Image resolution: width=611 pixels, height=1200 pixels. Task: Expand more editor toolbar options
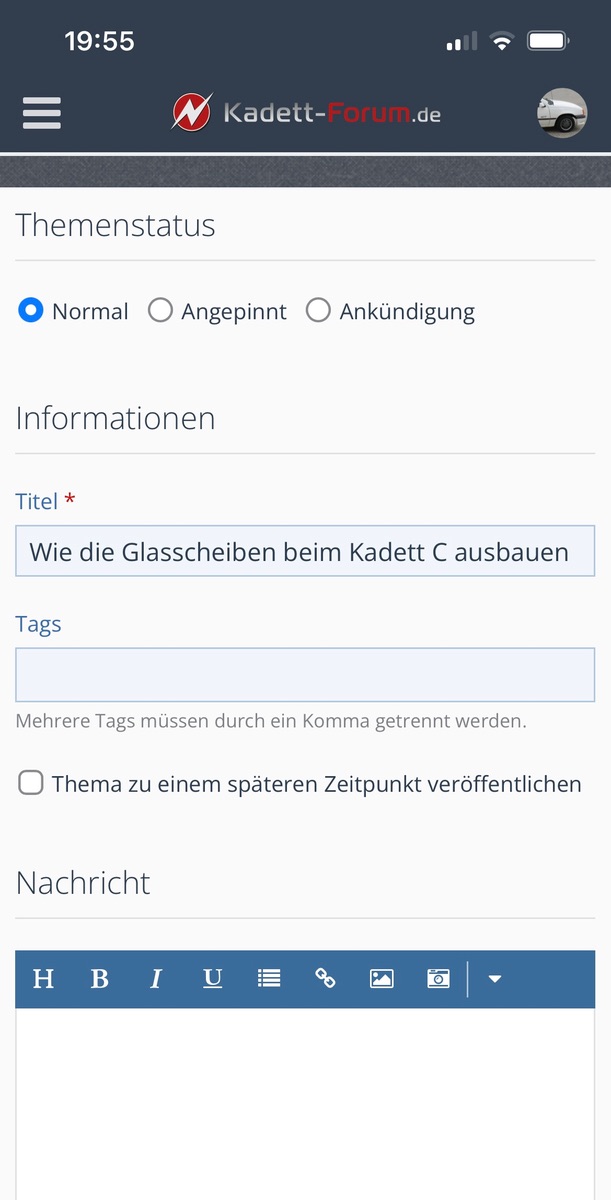495,979
